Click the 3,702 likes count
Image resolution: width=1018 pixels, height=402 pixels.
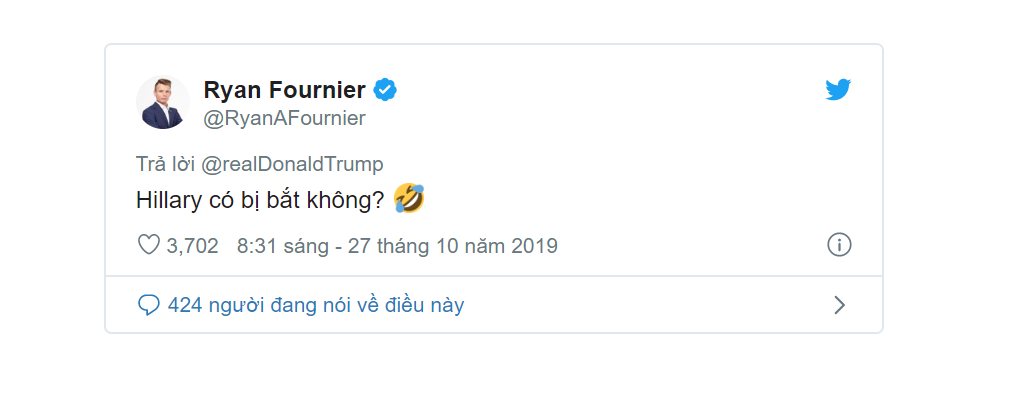(x=192, y=246)
